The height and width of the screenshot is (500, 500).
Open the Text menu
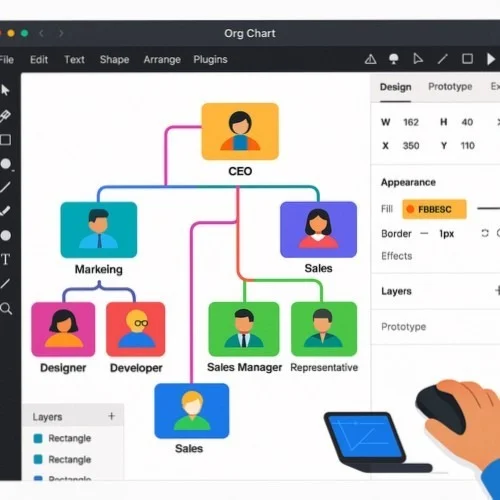pos(74,60)
